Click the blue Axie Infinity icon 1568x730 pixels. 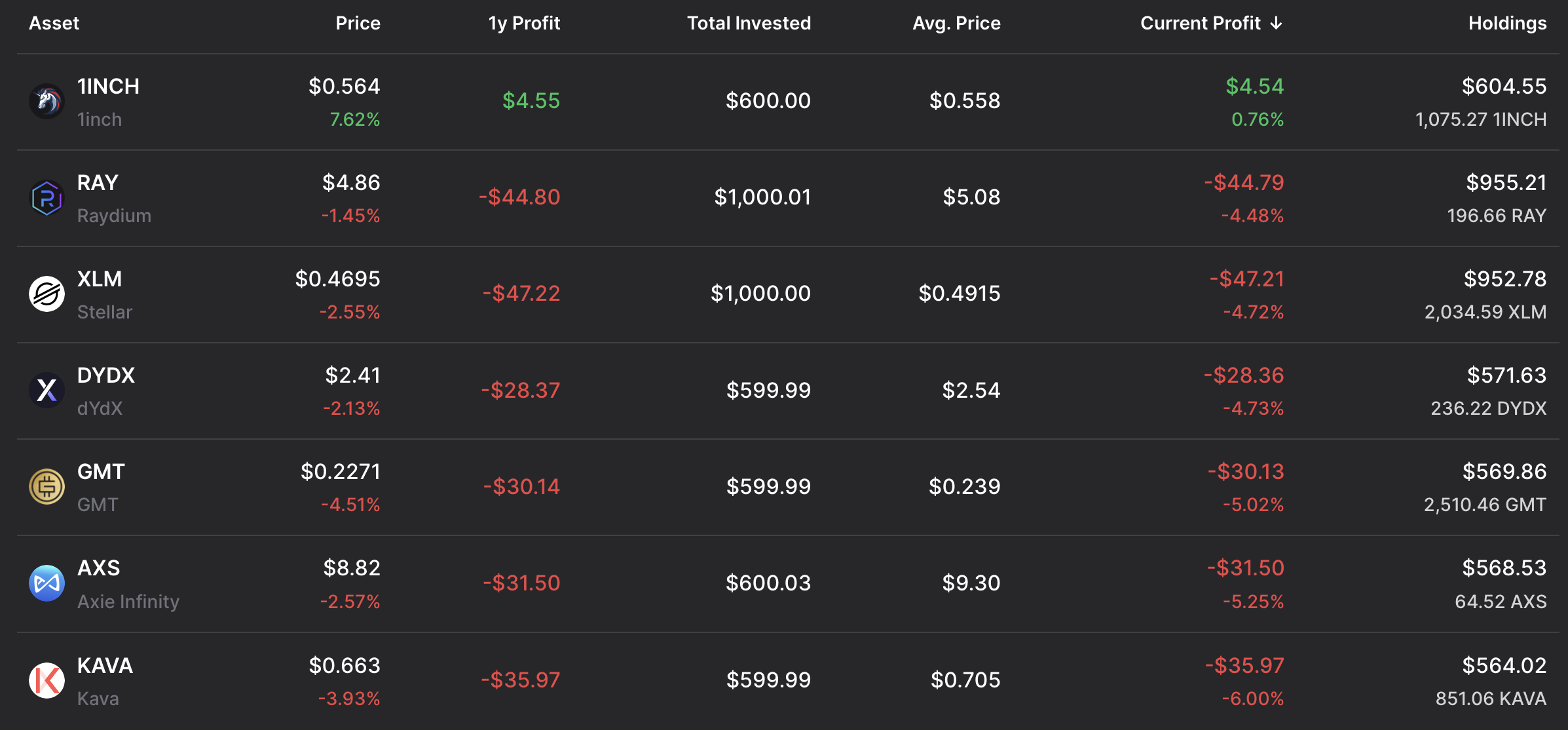point(47,583)
